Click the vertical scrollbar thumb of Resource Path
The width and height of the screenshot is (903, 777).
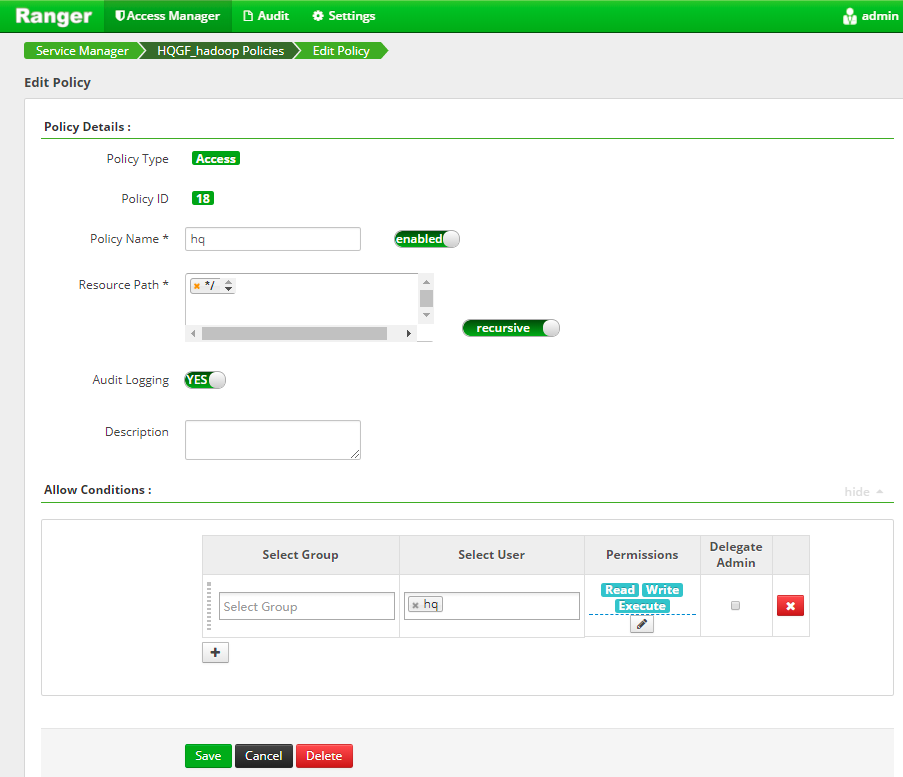click(426, 298)
